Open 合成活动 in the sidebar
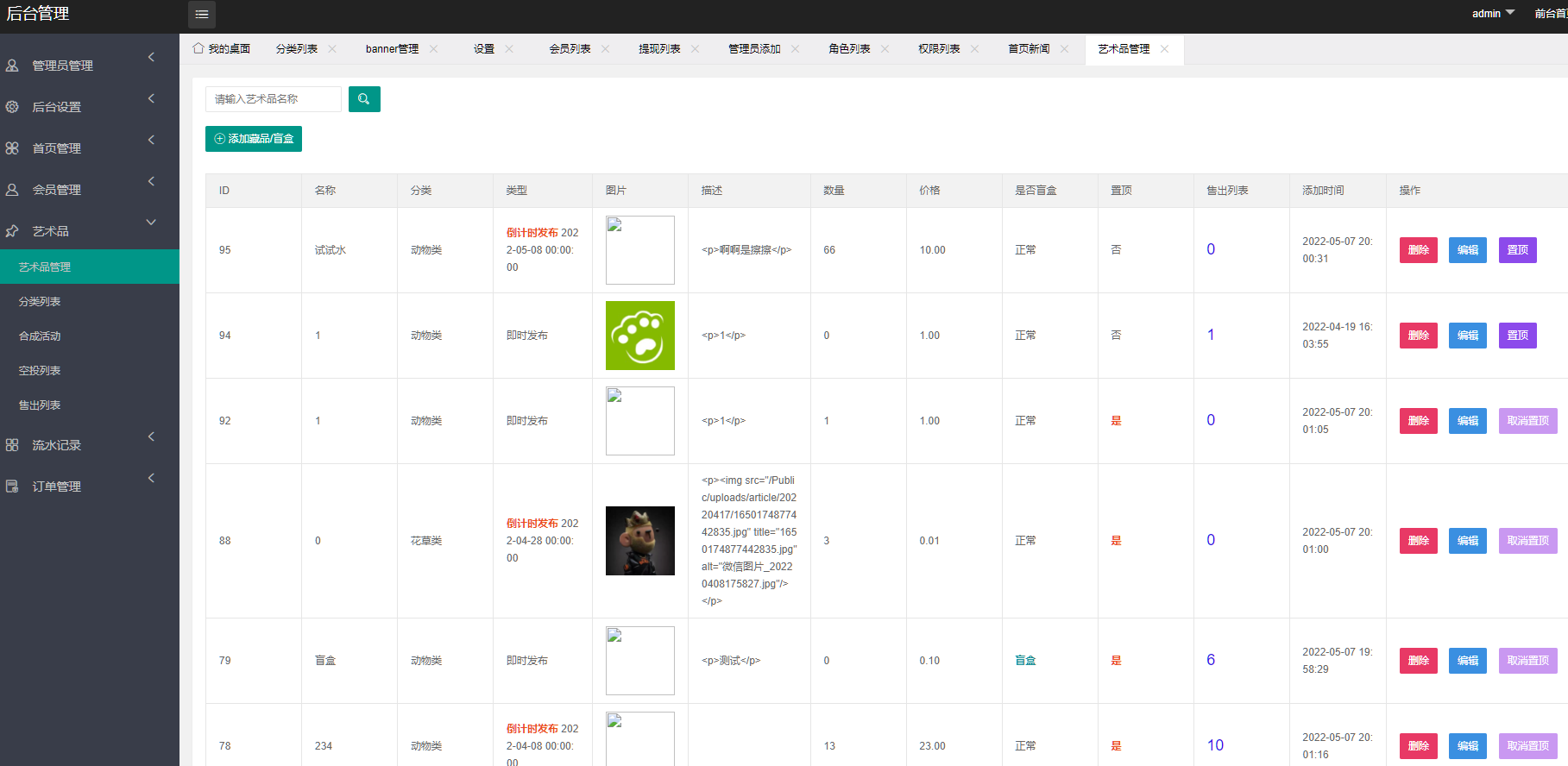Viewport: 1568px width, 766px height. coord(40,336)
